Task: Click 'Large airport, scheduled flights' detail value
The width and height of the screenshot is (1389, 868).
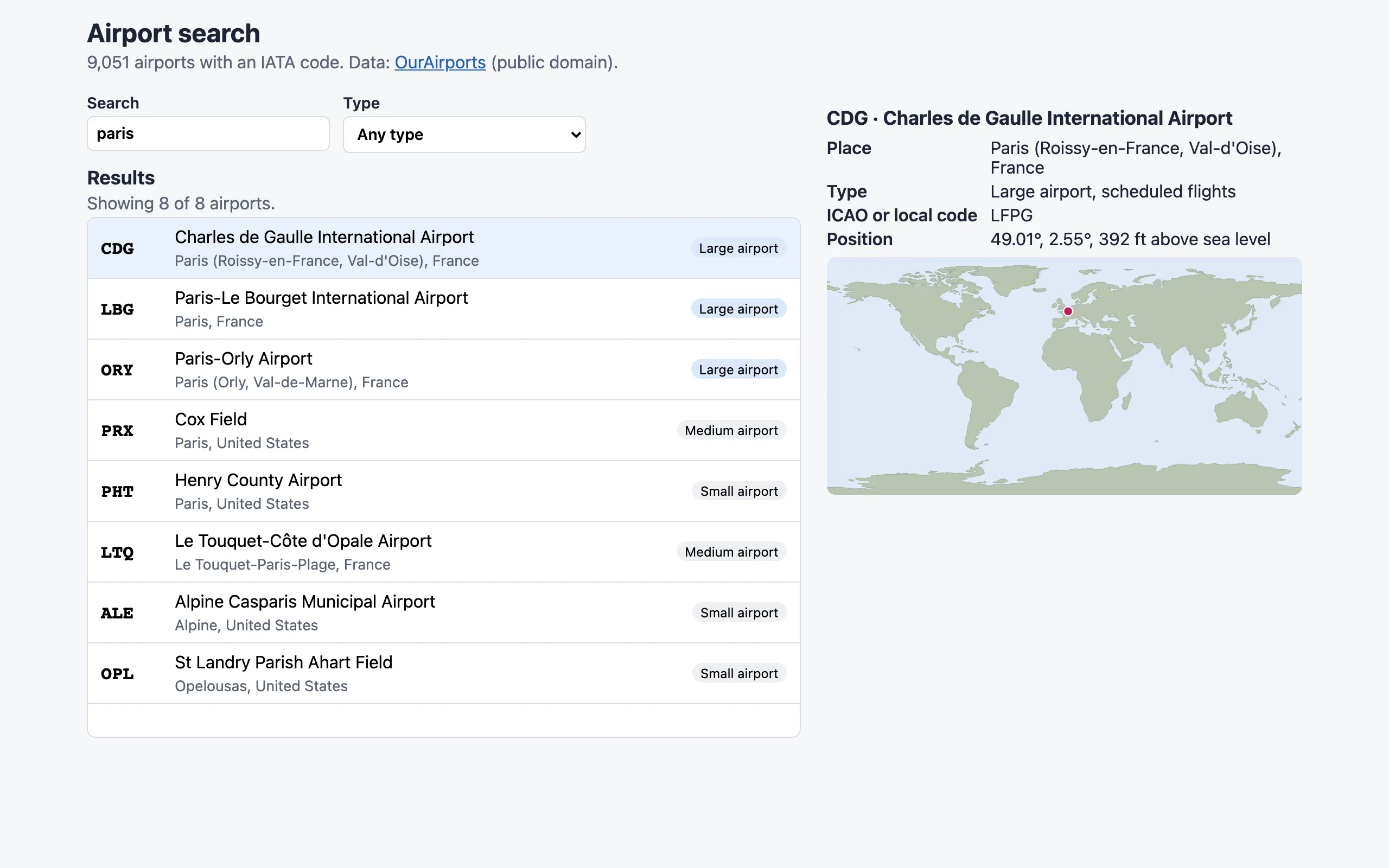Action: click(x=1112, y=192)
